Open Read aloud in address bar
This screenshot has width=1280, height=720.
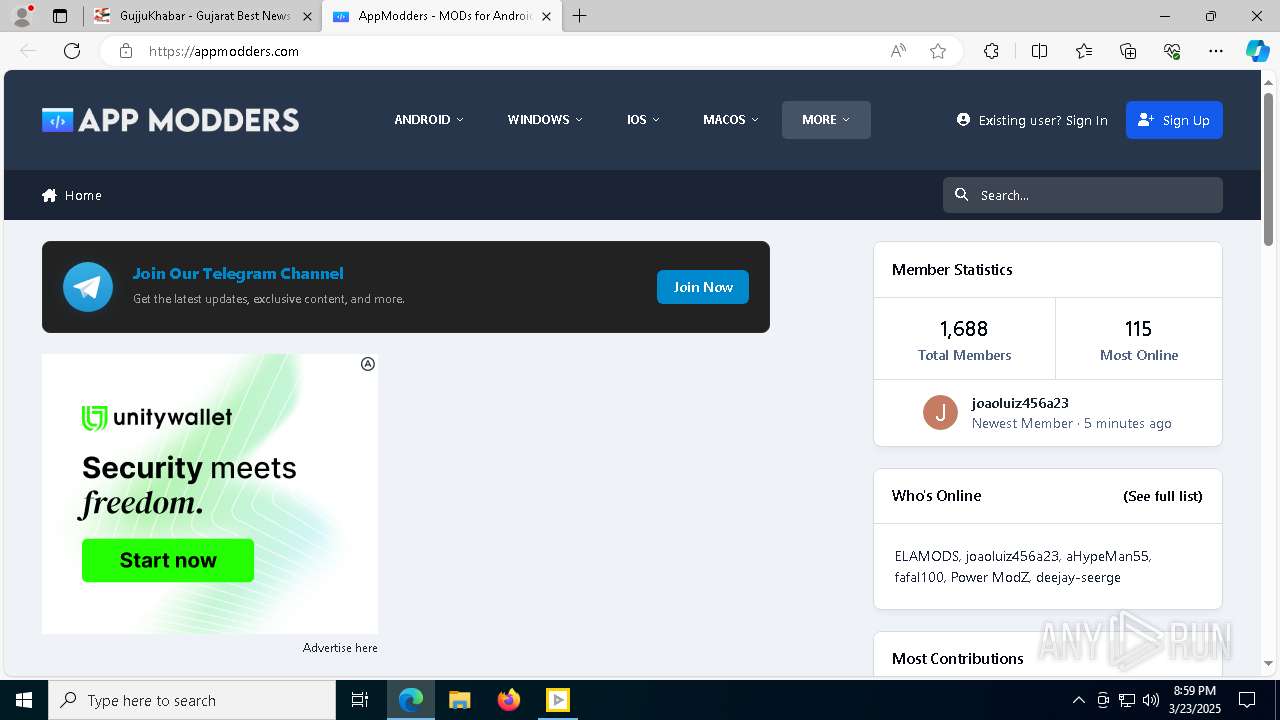898,51
